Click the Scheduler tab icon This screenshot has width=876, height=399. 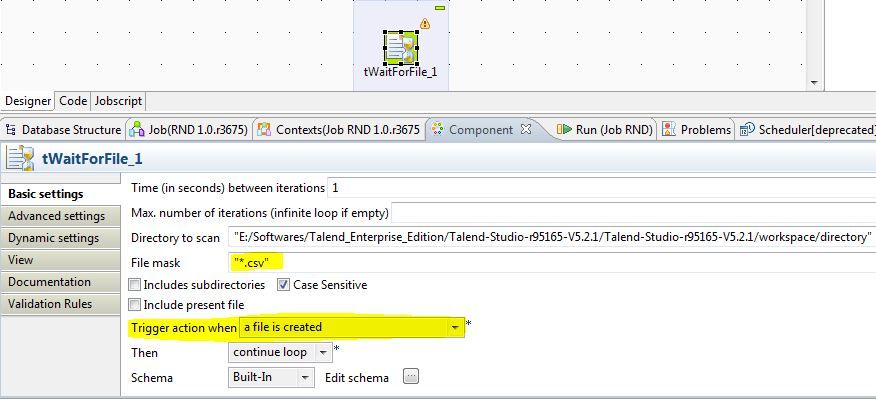(747, 130)
